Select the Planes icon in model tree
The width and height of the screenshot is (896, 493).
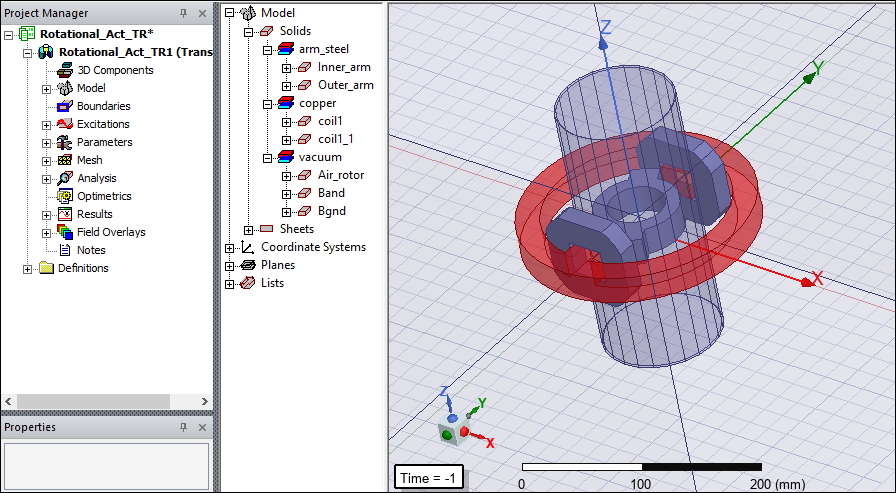(x=248, y=265)
